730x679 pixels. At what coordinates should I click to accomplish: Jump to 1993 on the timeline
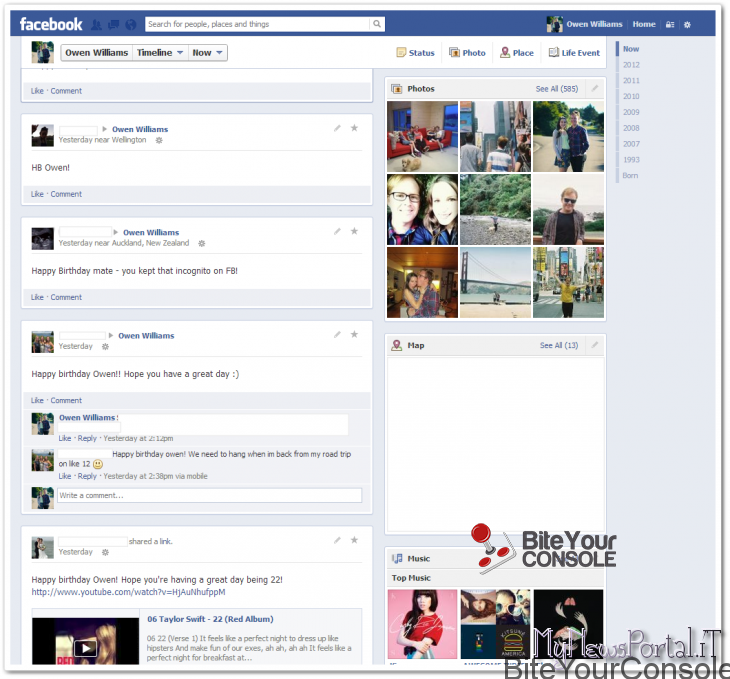(631, 160)
